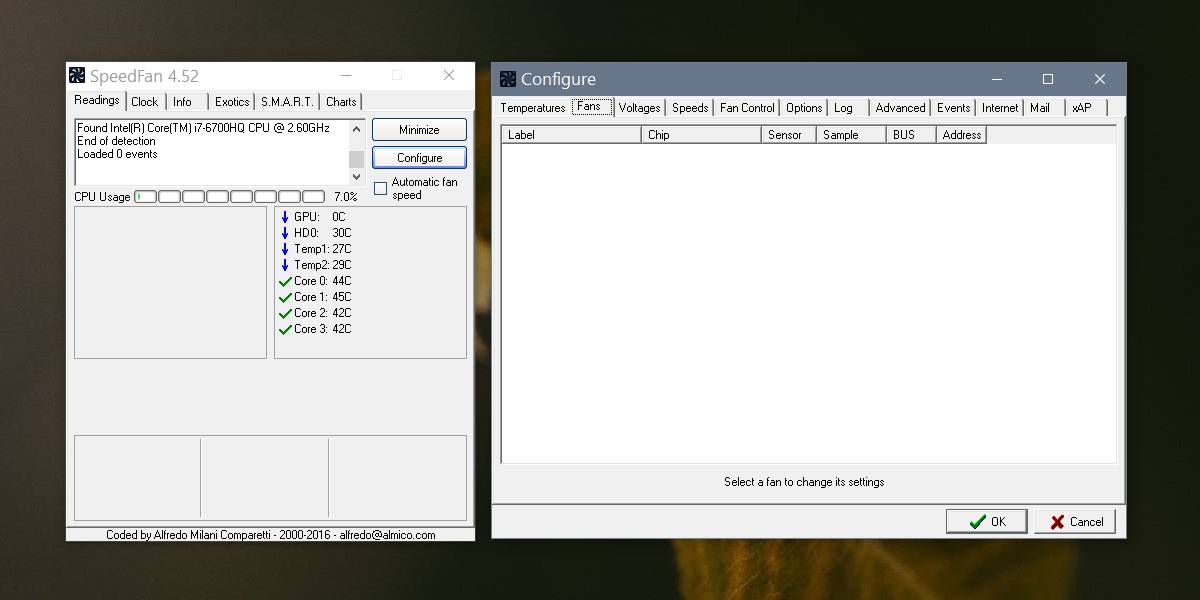The height and width of the screenshot is (600, 1200).
Task: Click the Address column header
Action: [x=962, y=135]
